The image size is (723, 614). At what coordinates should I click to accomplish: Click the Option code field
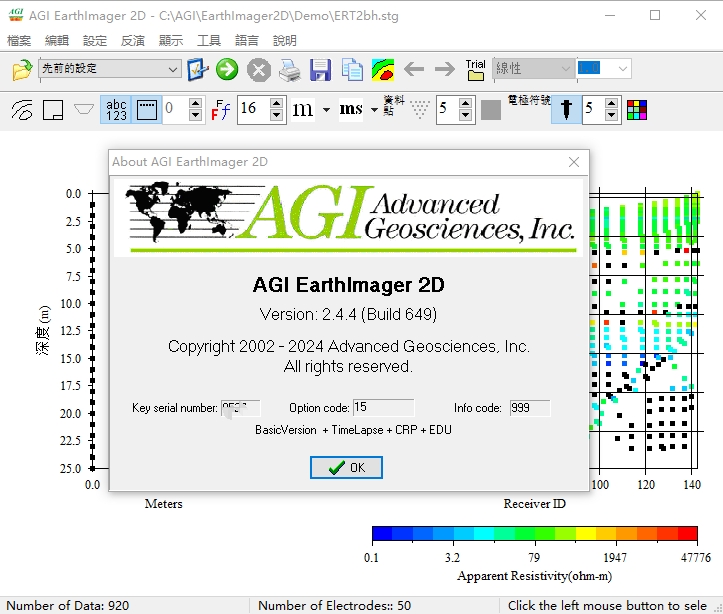[384, 407]
